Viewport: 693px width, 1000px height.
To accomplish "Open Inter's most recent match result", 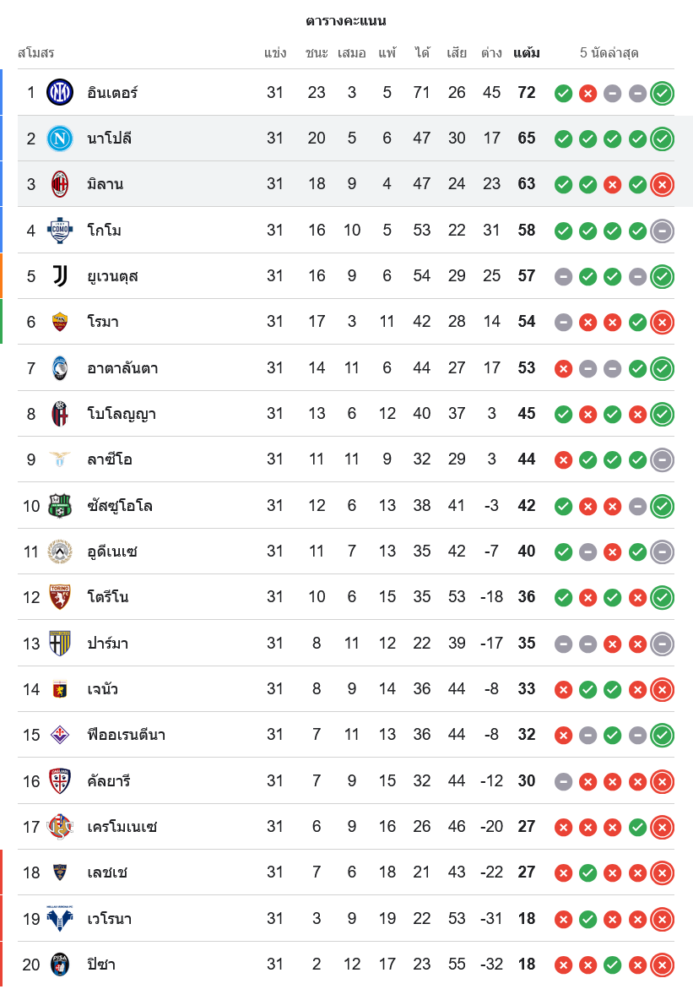I will click(x=661, y=93).
